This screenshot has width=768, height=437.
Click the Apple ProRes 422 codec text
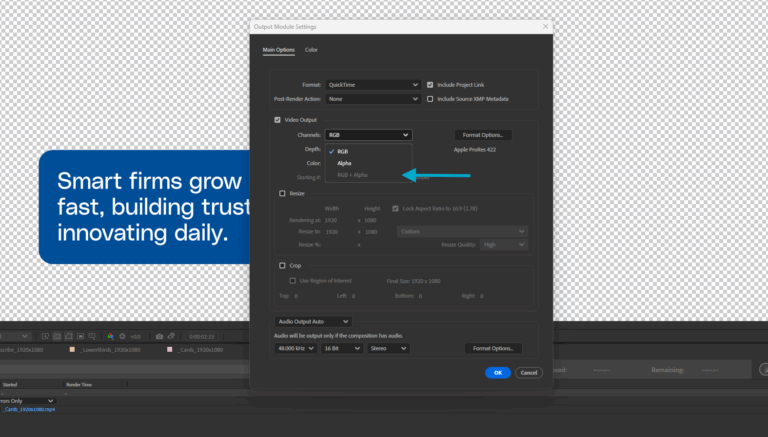[475, 150]
